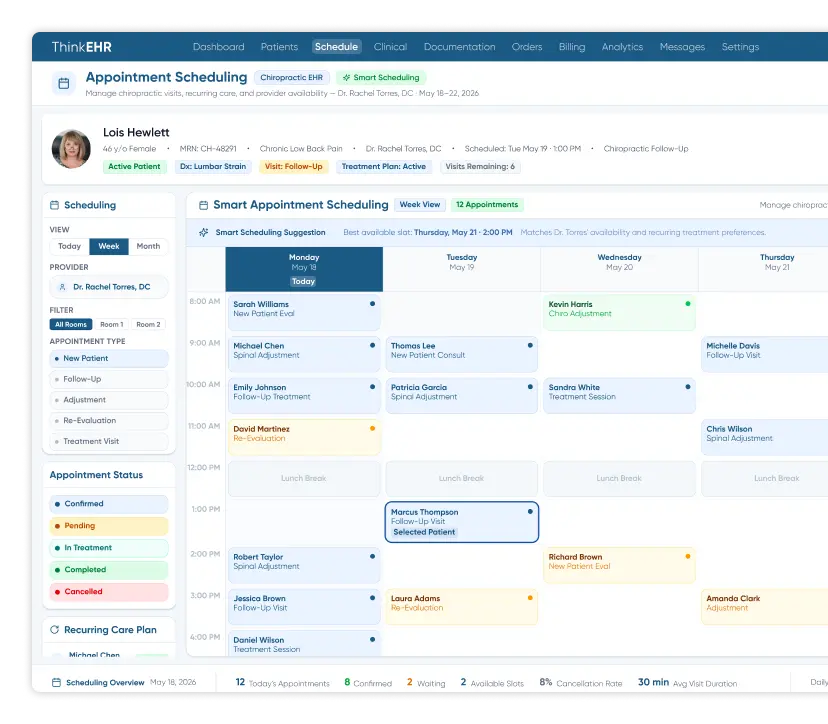Open the Documentation section

459,47
